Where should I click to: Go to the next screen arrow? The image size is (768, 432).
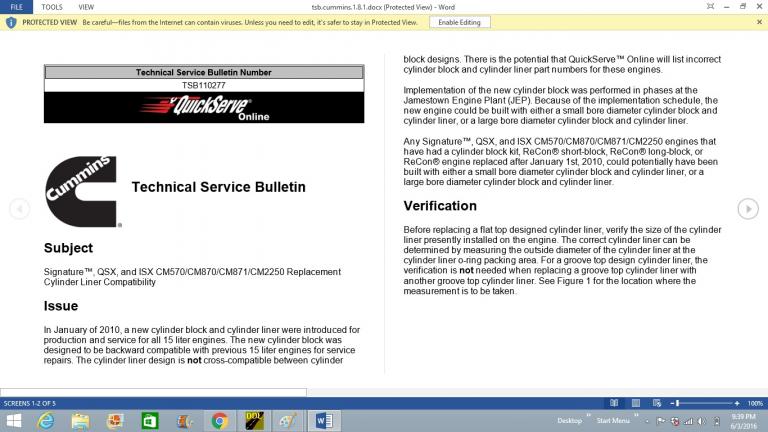pyautogui.click(x=748, y=209)
